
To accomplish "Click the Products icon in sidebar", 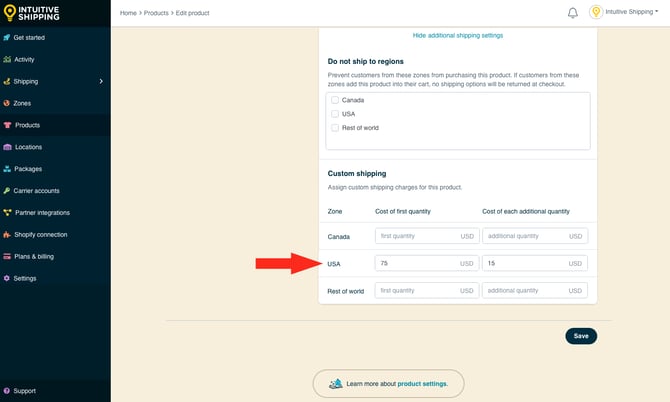I will [7, 125].
